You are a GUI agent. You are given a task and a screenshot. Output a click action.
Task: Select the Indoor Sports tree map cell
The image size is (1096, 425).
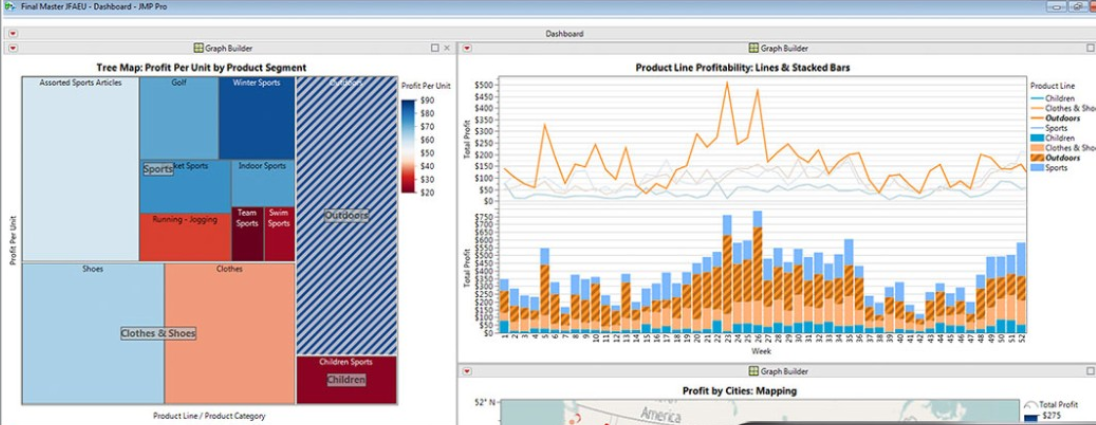(x=262, y=183)
